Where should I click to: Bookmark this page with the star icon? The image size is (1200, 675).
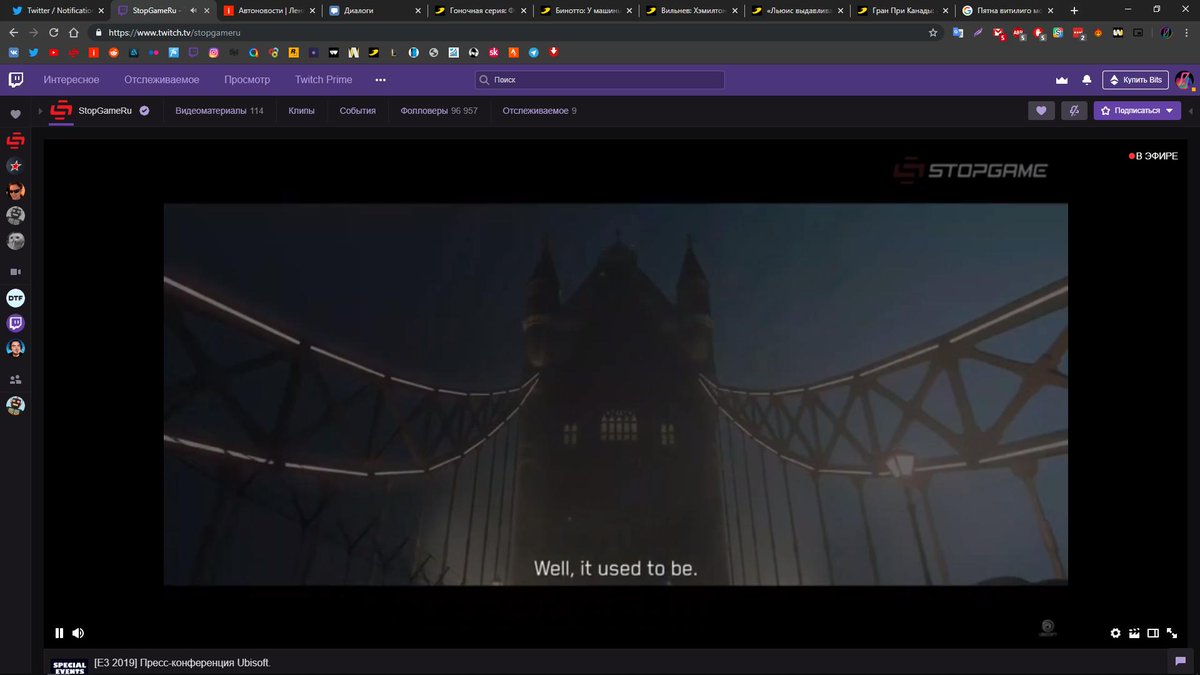point(933,32)
